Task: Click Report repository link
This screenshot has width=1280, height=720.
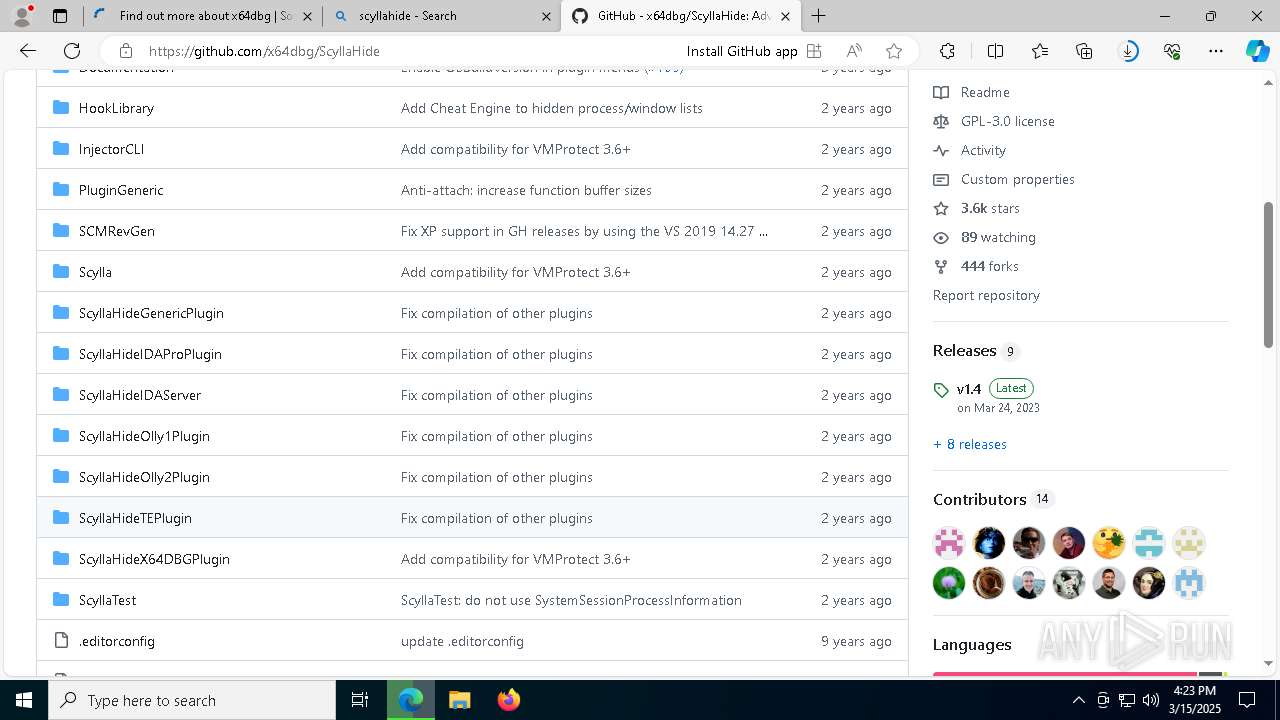Action: [986, 295]
